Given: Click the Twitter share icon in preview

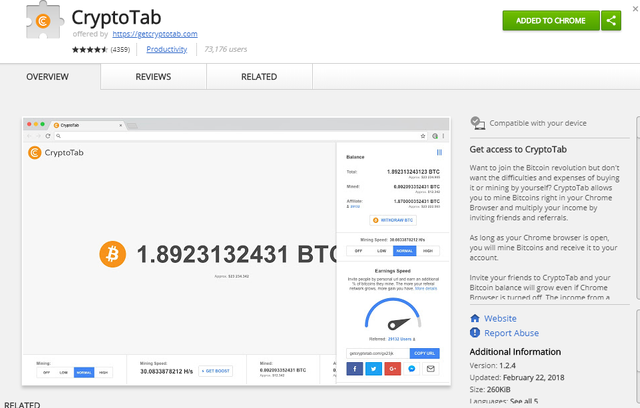Looking at the screenshot, I should tap(373, 369).
